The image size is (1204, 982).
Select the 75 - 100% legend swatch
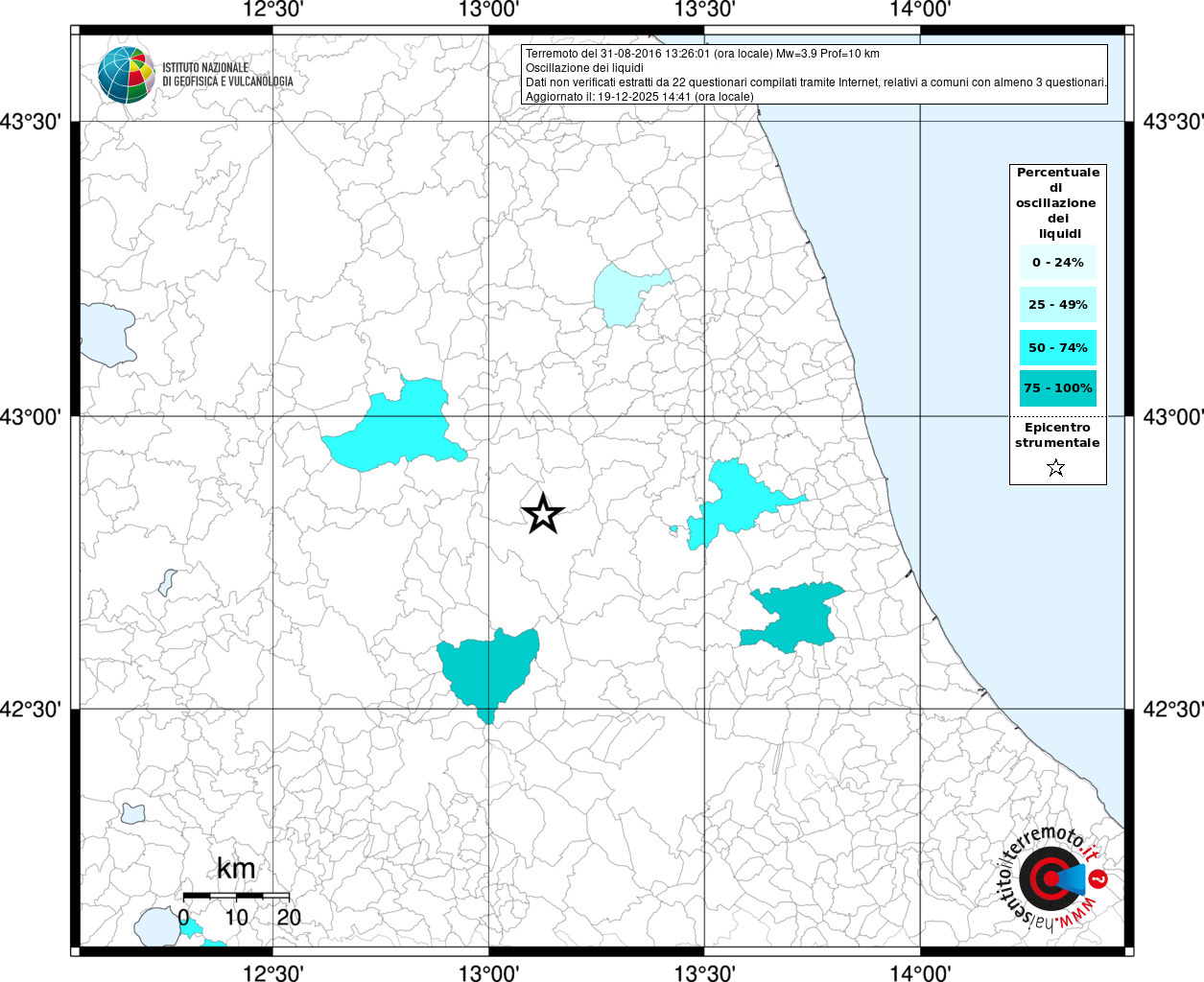pyautogui.click(x=1057, y=388)
